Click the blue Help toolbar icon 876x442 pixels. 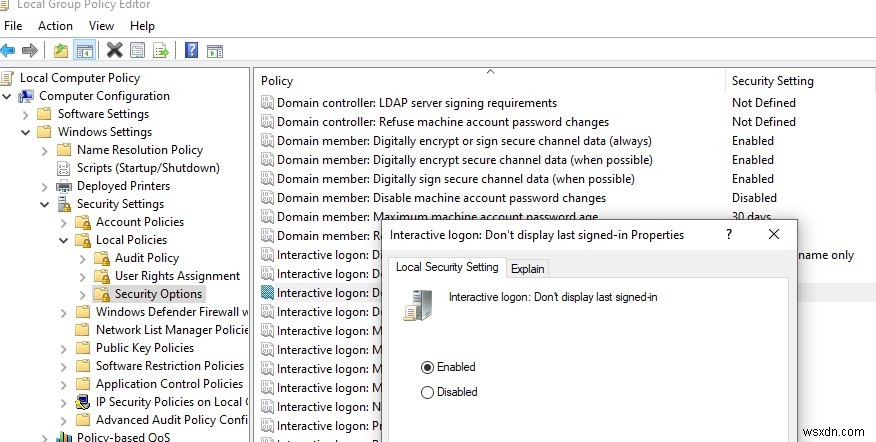[191, 50]
